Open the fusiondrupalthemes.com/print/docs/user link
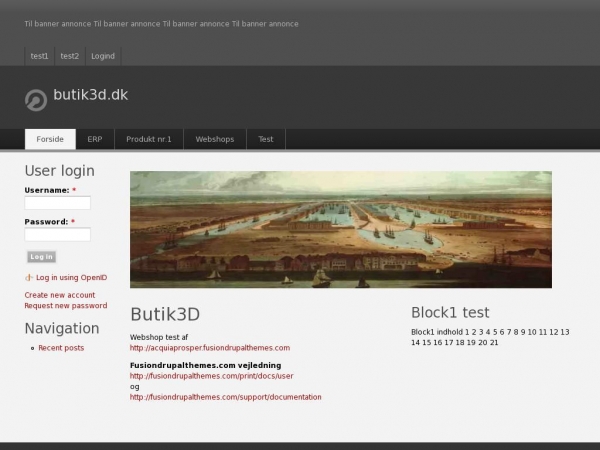 tap(212, 376)
